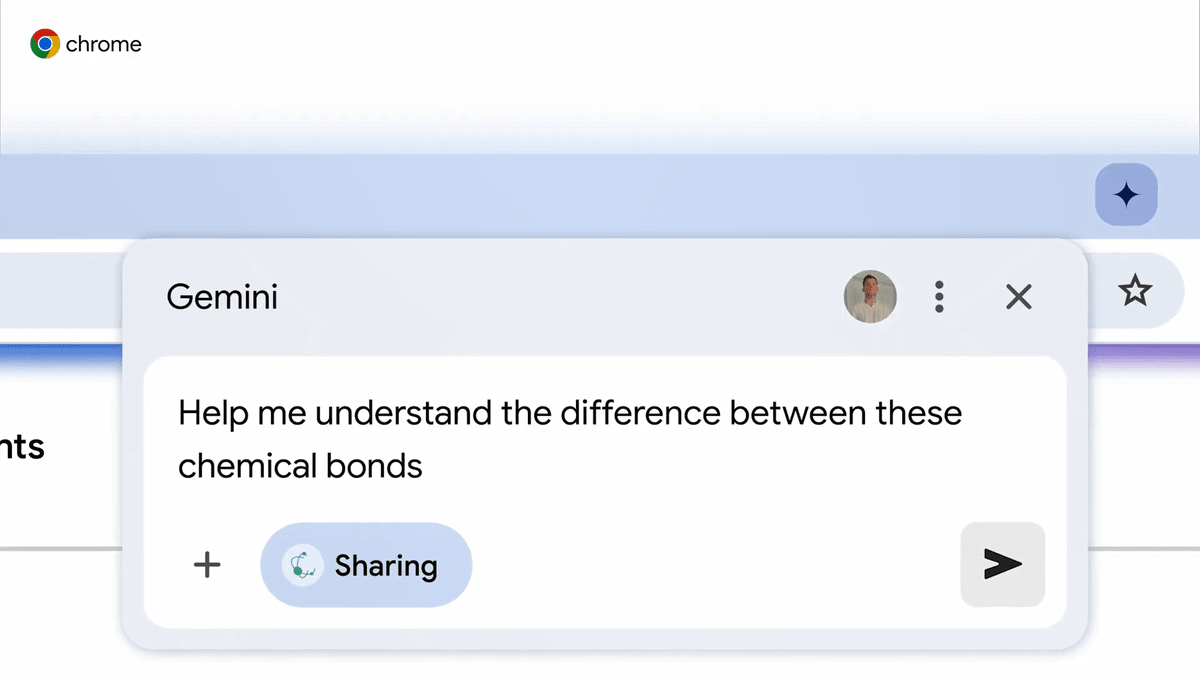This screenshot has height=675, width=1200.
Task: Click the Chrome logo icon
Action: (45, 44)
